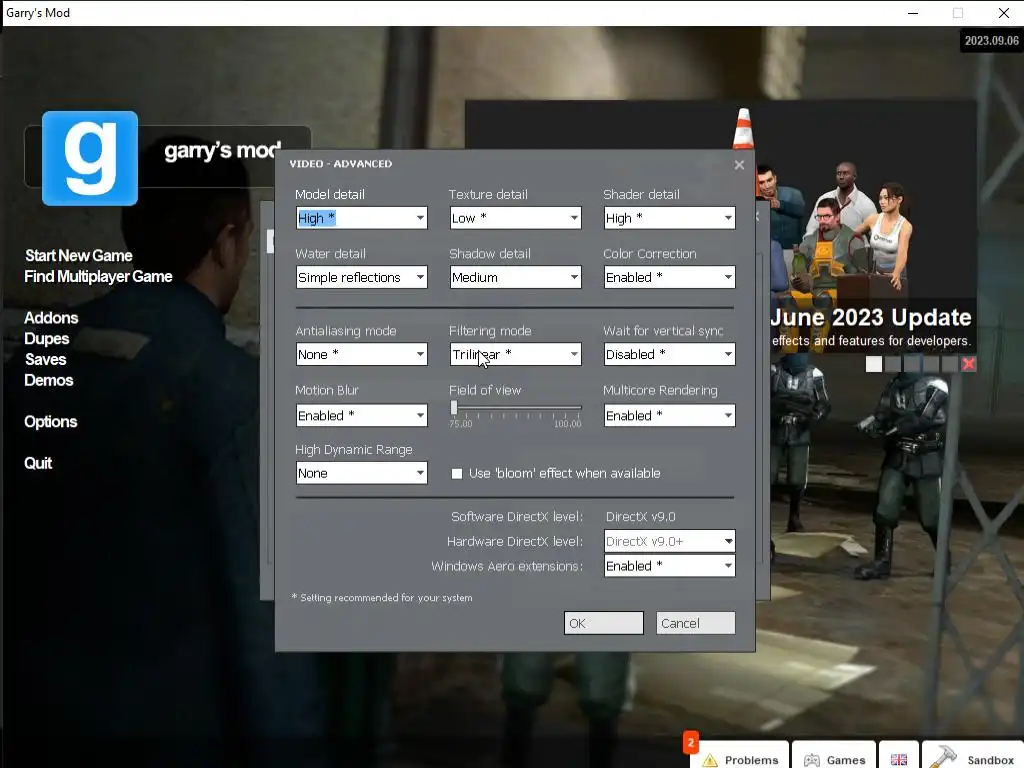Image resolution: width=1024 pixels, height=768 pixels.
Task: Open the Dupes menu
Action: pos(46,339)
